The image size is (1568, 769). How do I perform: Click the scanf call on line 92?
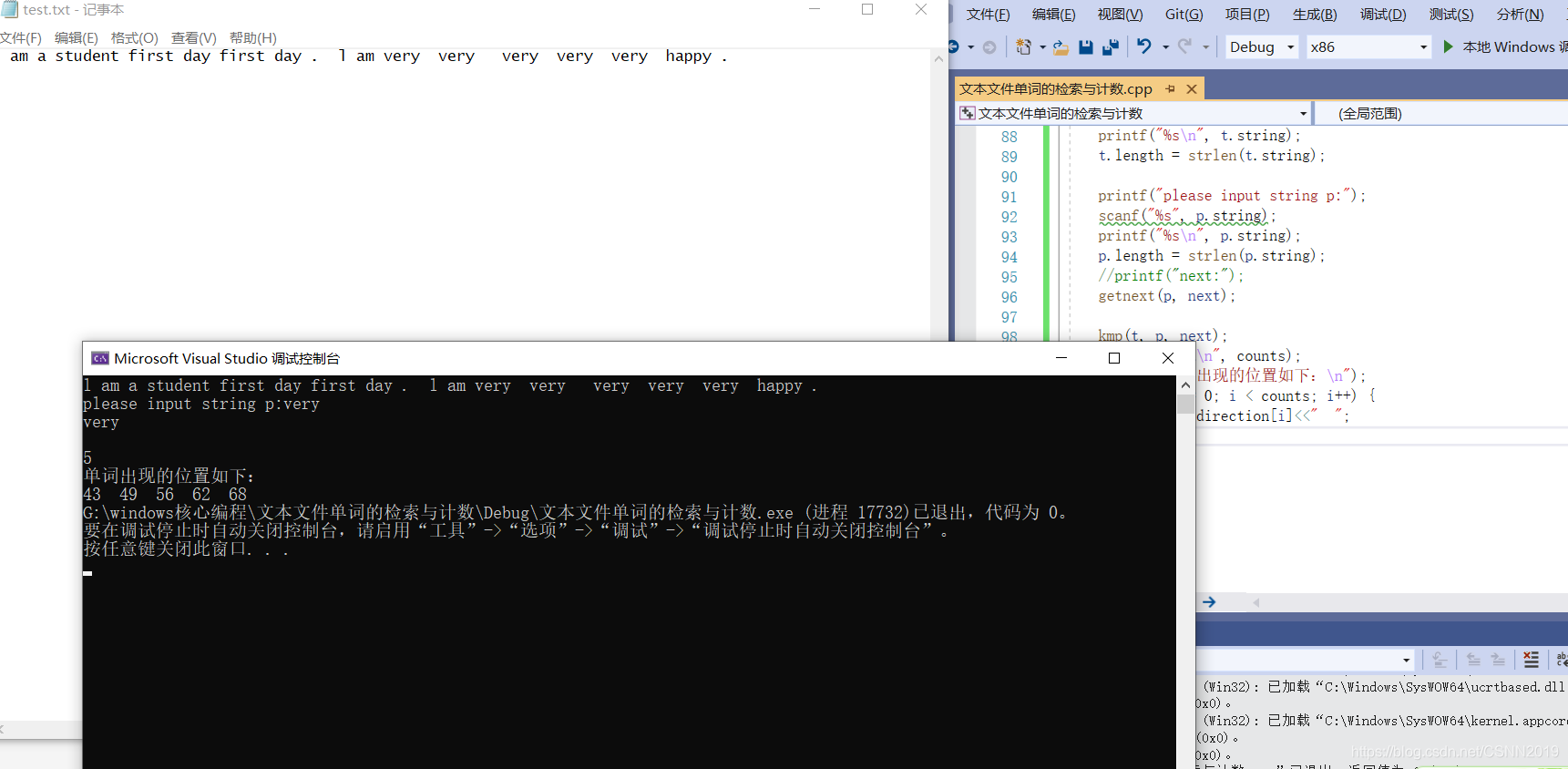point(1186,217)
